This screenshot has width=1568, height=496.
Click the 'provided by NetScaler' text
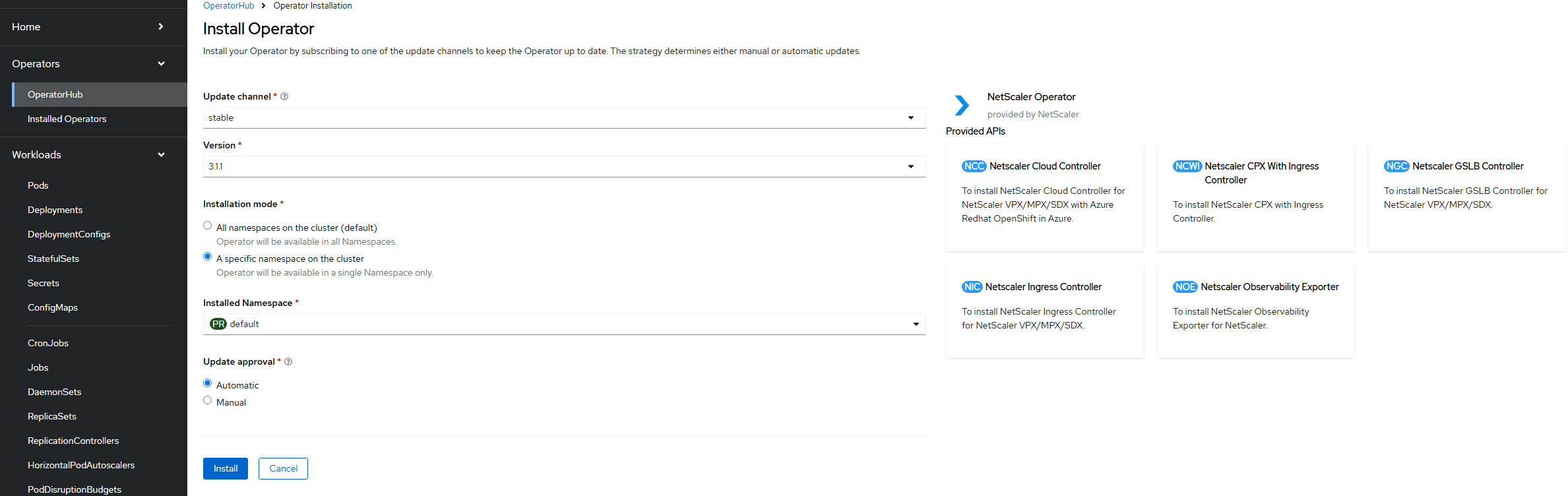coord(1033,114)
